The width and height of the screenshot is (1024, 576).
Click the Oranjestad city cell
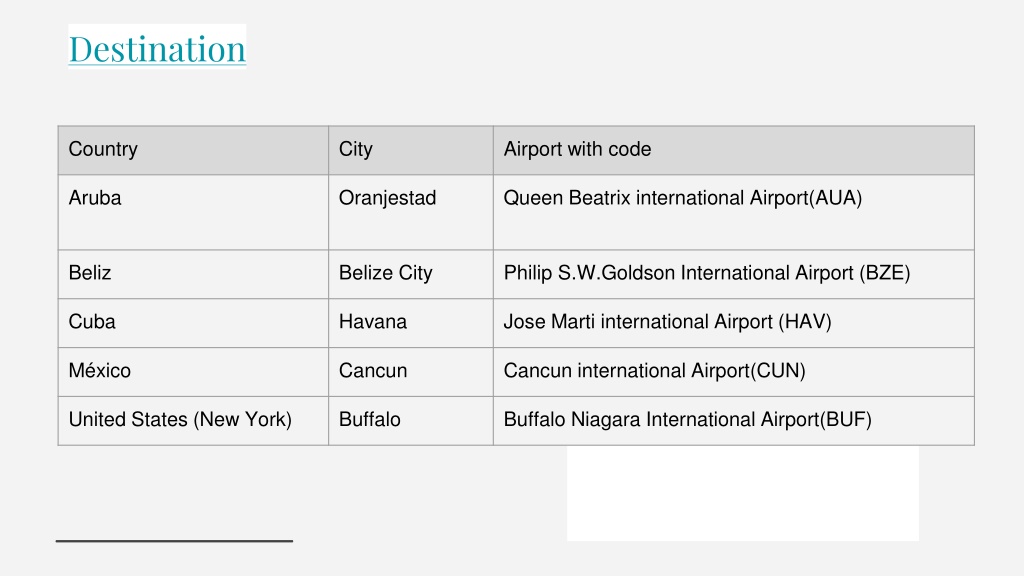pyautogui.click(x=411, y=212)
